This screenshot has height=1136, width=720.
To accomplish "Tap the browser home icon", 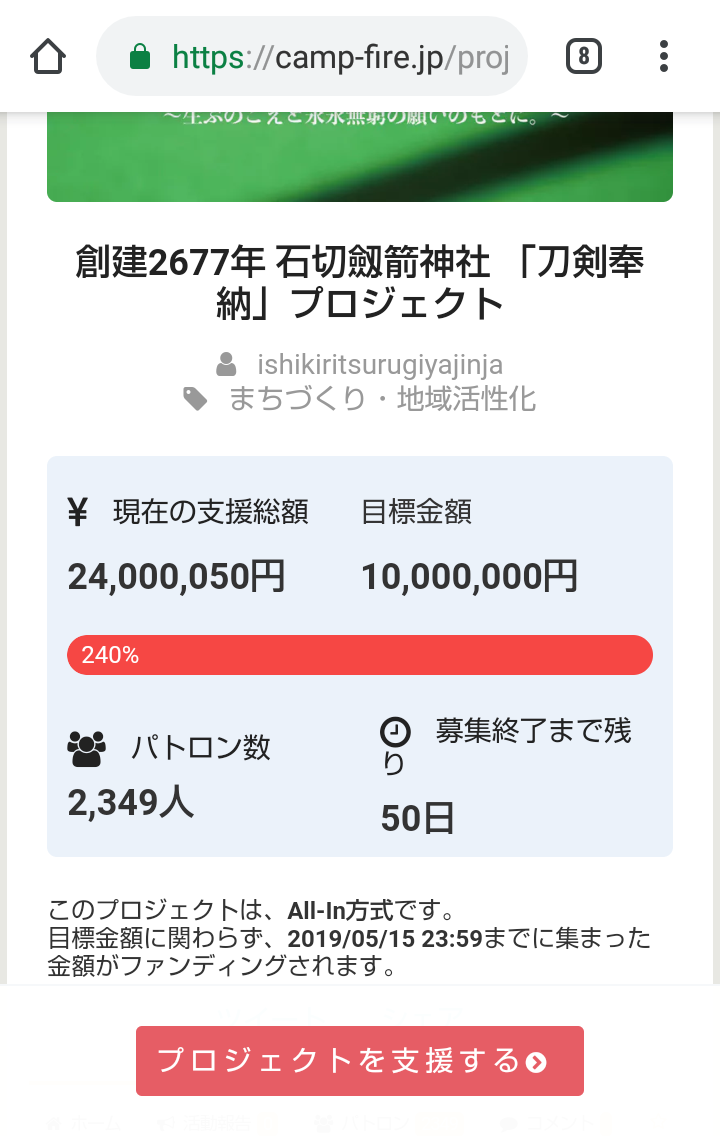I will 48,56.
